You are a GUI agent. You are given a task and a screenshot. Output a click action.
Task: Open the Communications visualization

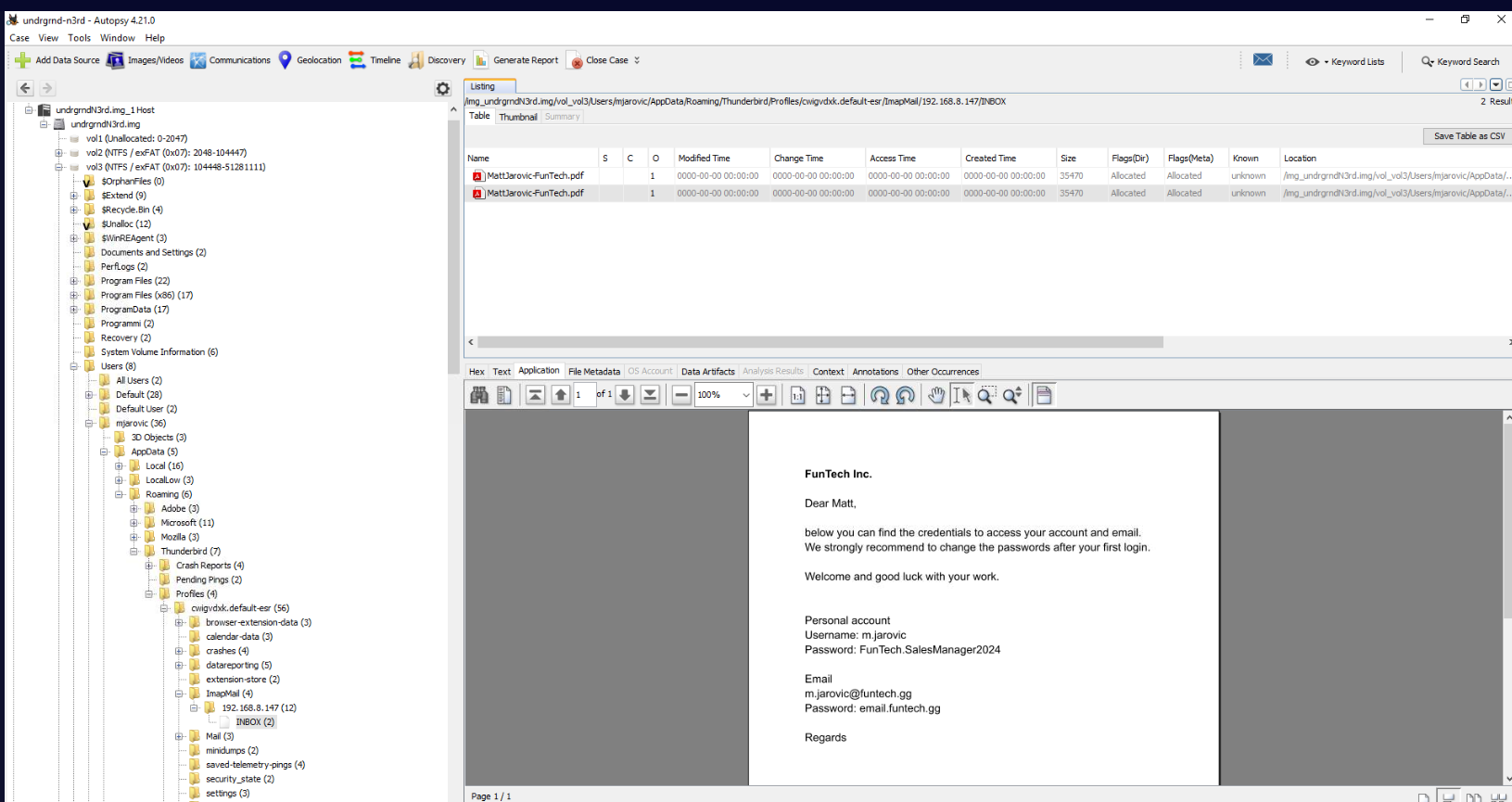(230, 60)
